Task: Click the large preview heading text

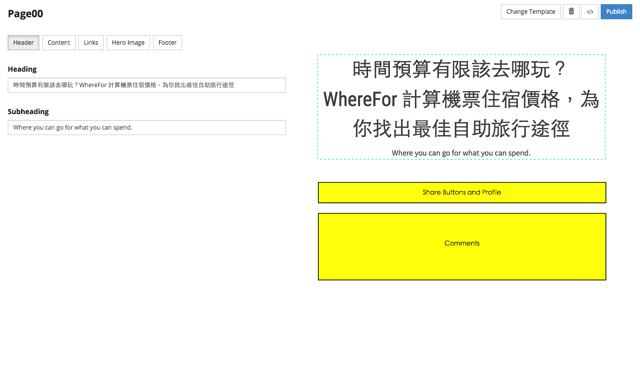Action: point(461,99)
